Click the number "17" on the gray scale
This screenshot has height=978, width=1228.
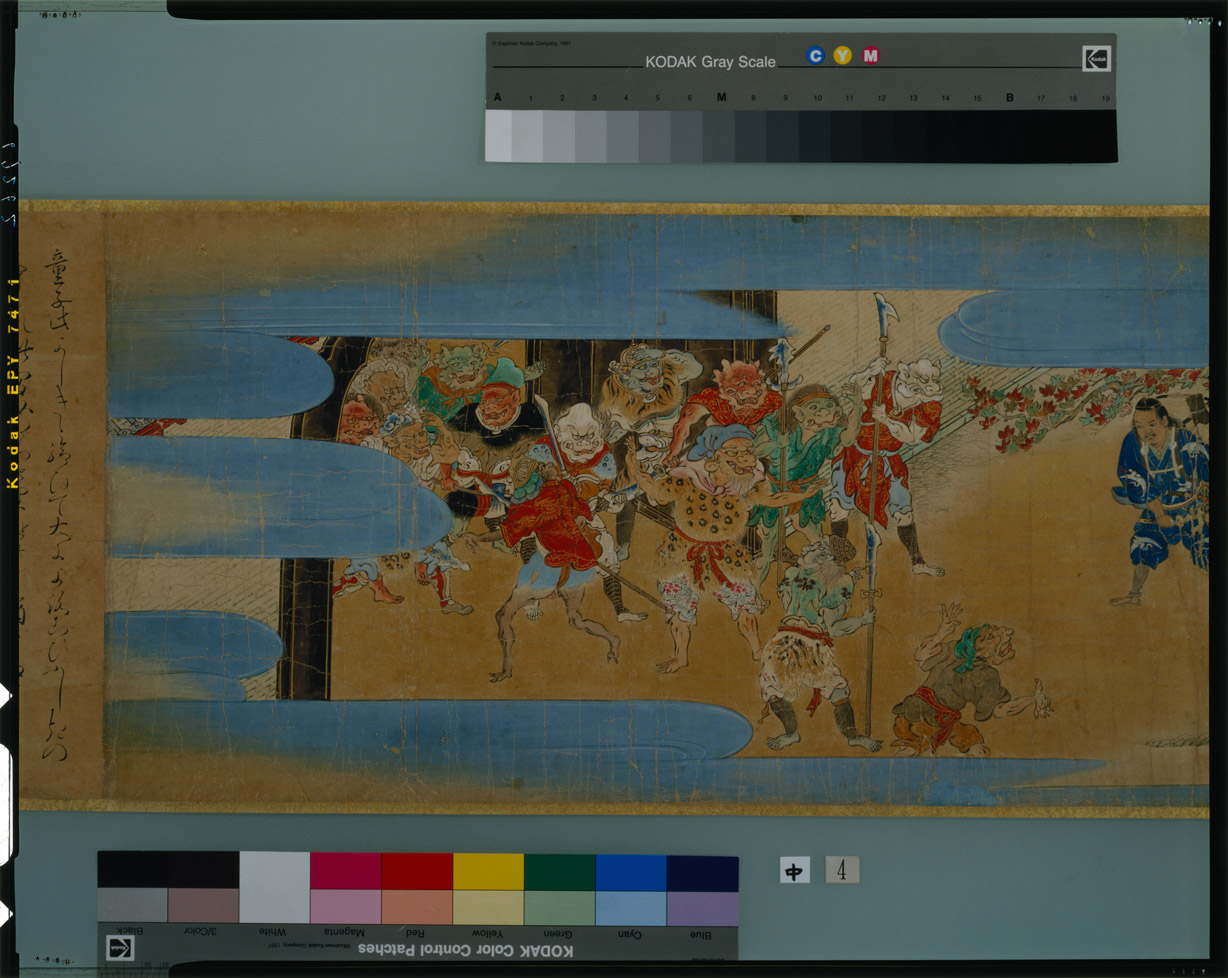[1041, 98]
